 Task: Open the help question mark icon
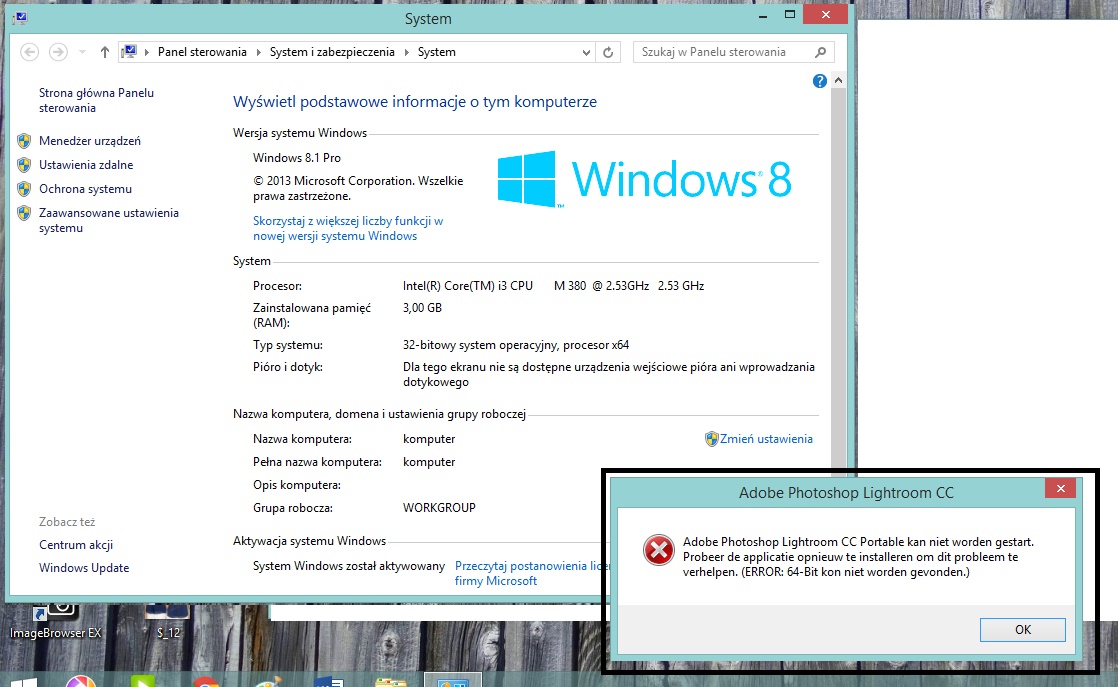pos(820,81)
